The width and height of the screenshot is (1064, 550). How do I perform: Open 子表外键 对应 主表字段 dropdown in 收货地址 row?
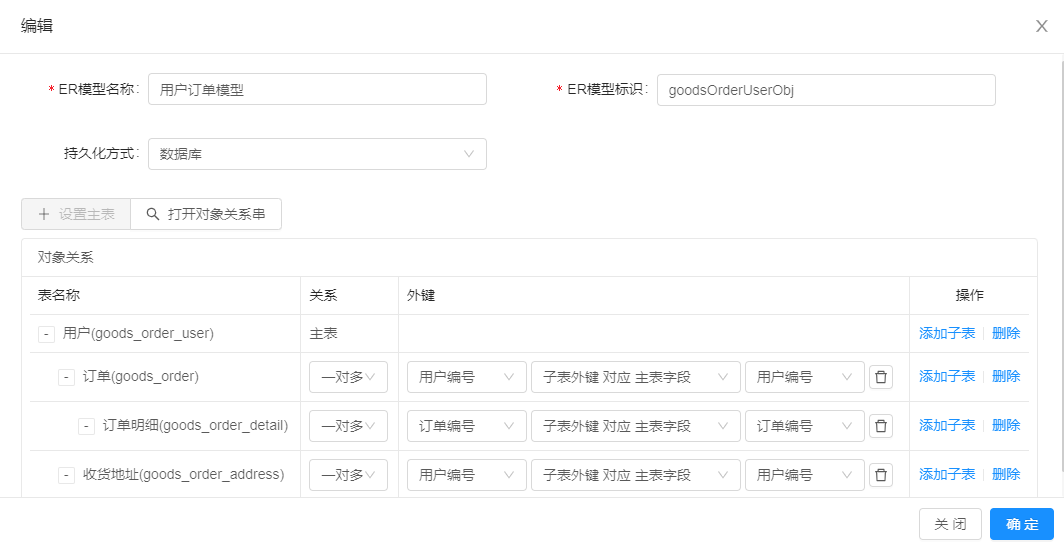tap(636, 475)
